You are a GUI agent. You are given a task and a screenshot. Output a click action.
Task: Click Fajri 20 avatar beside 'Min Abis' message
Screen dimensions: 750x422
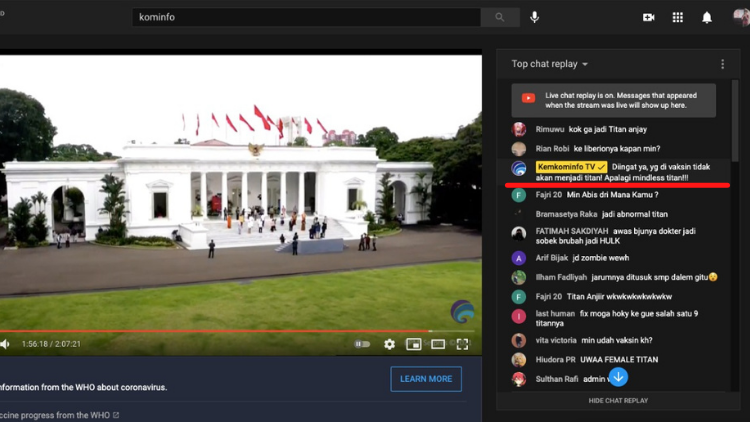coord(519,195)
